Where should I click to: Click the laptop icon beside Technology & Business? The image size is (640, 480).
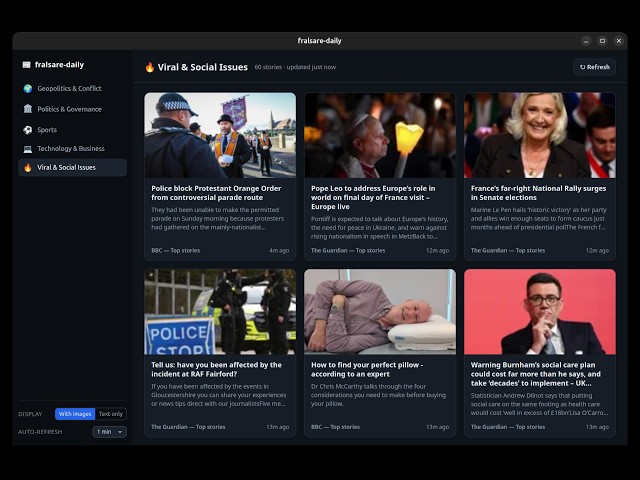point(28,149)
